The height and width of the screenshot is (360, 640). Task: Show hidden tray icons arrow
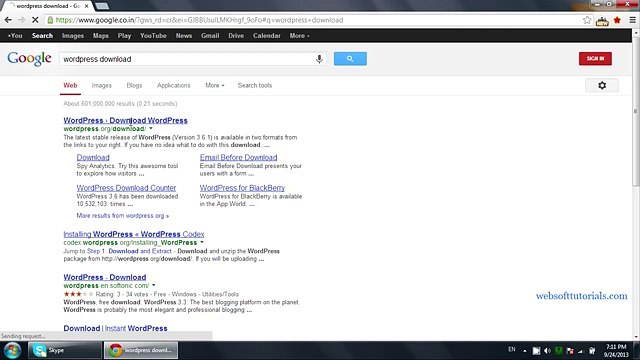point(524,351)
